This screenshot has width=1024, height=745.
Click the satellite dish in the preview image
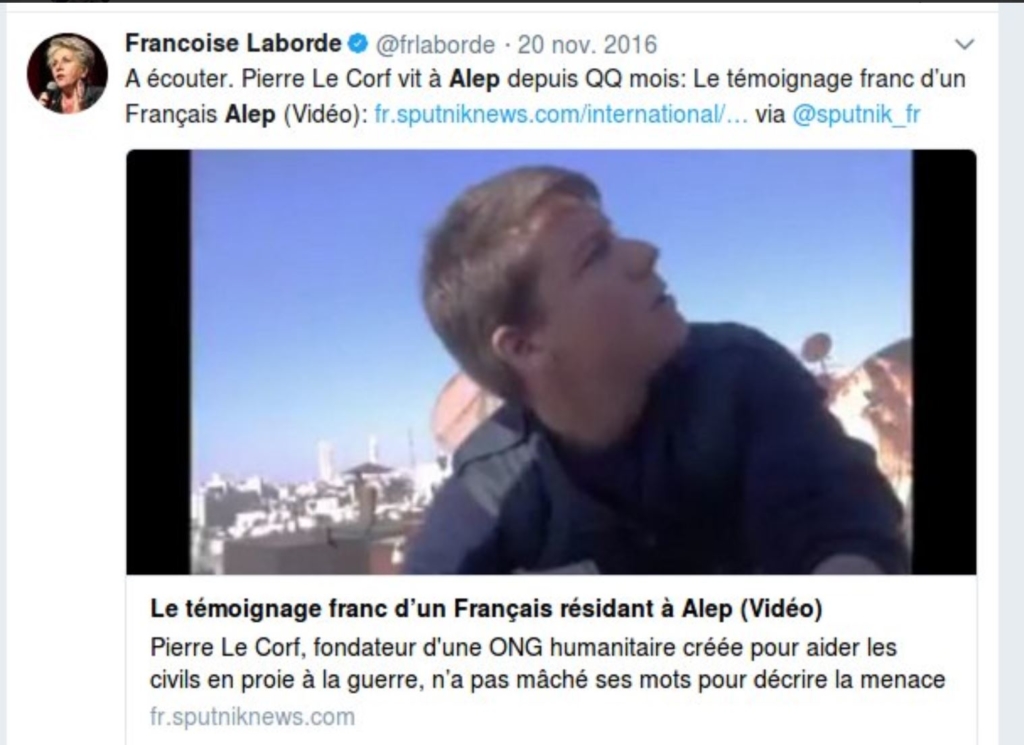(x=816, y=347)
